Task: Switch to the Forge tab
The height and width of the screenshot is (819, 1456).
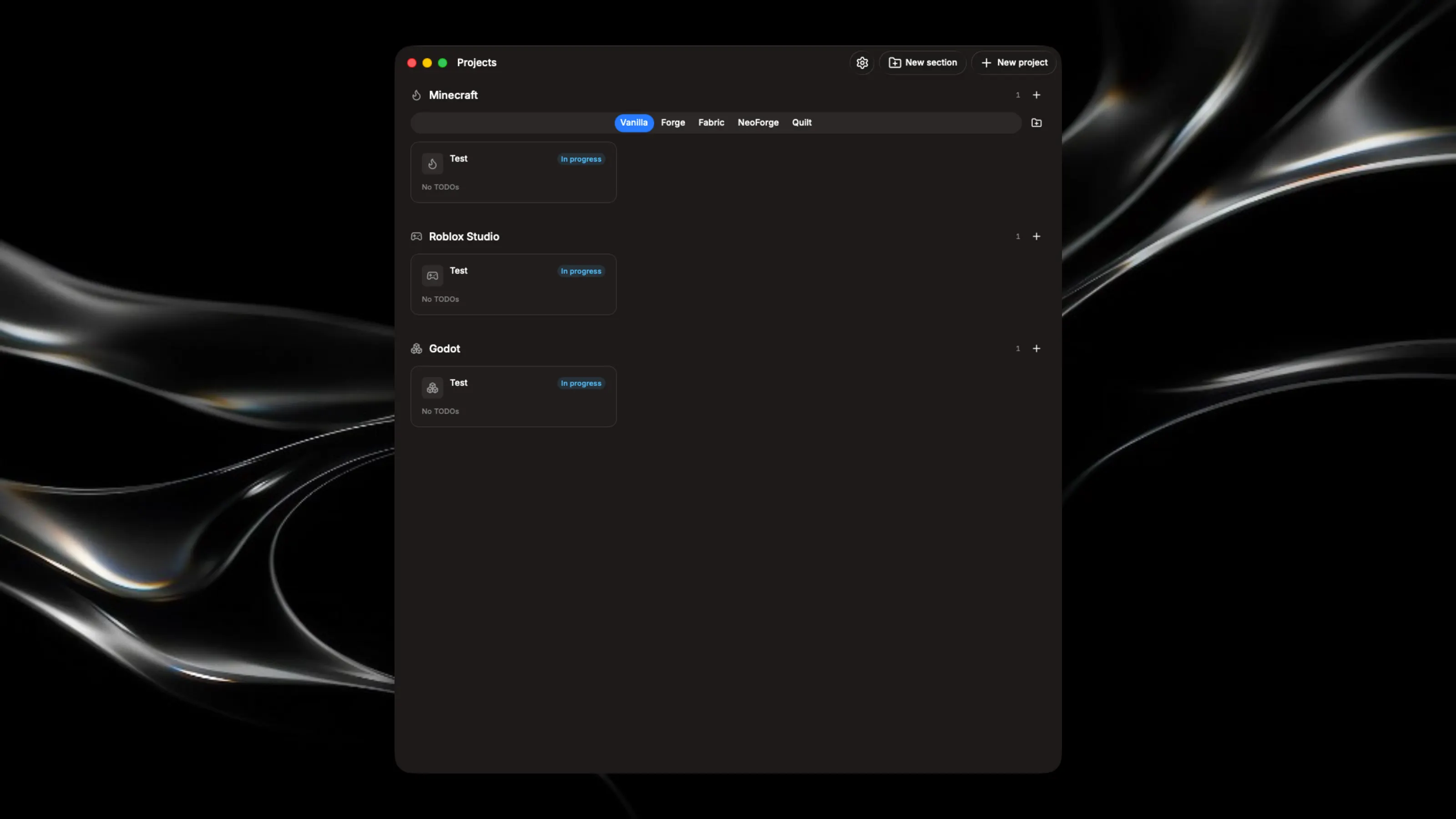Action: coord(672,123)
